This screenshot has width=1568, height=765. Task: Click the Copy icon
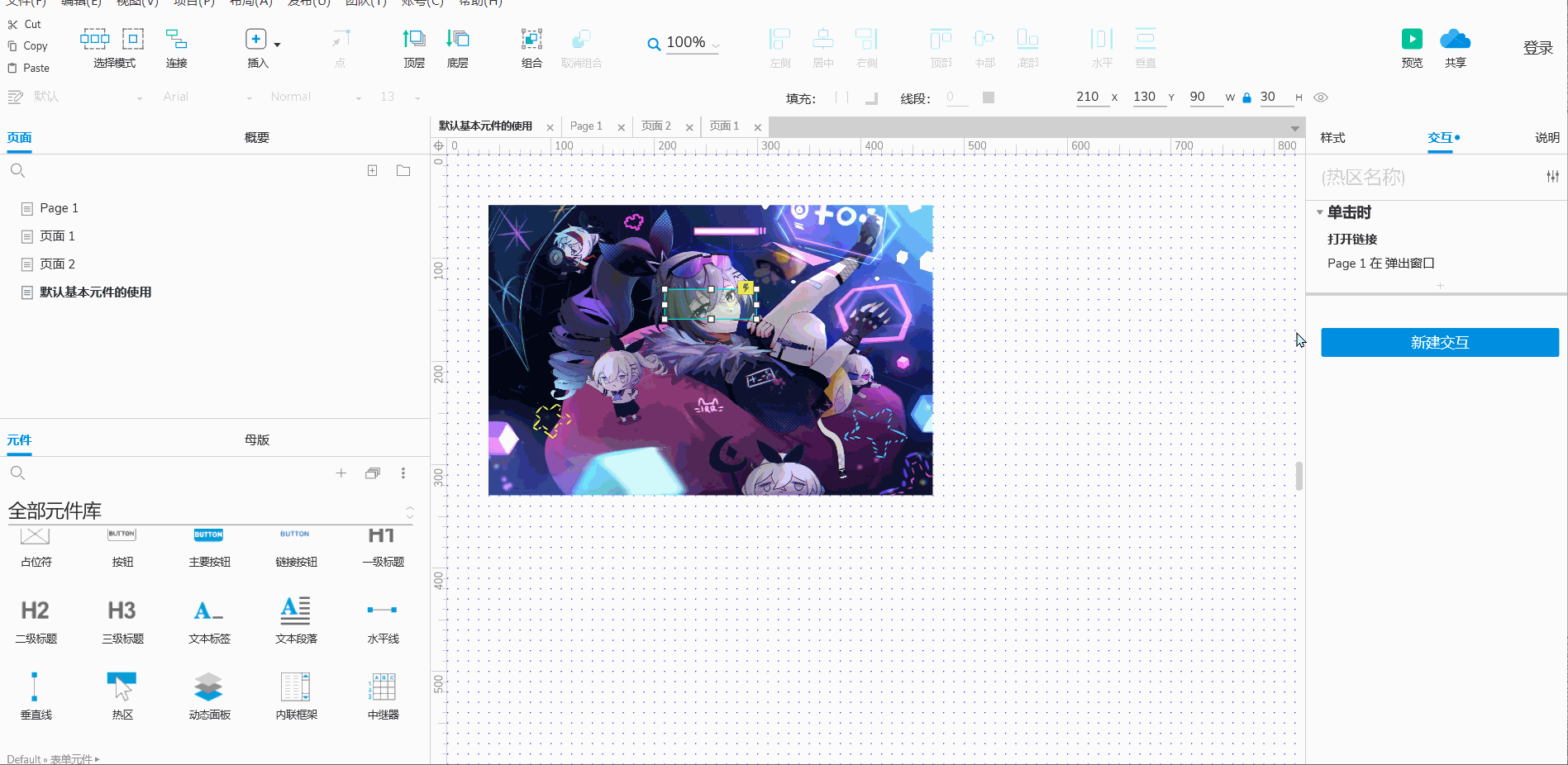12,46
